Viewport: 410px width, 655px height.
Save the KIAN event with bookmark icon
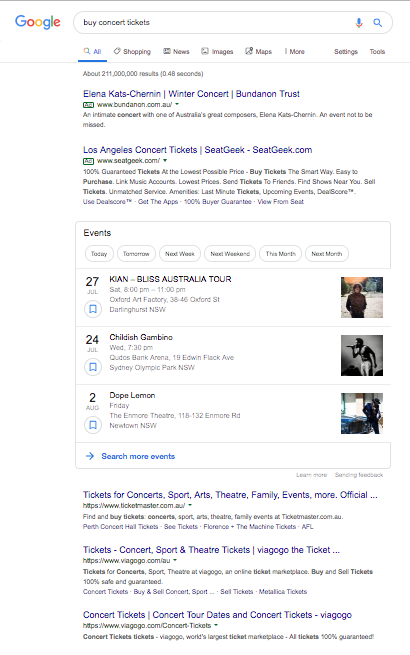coord(93,309)
